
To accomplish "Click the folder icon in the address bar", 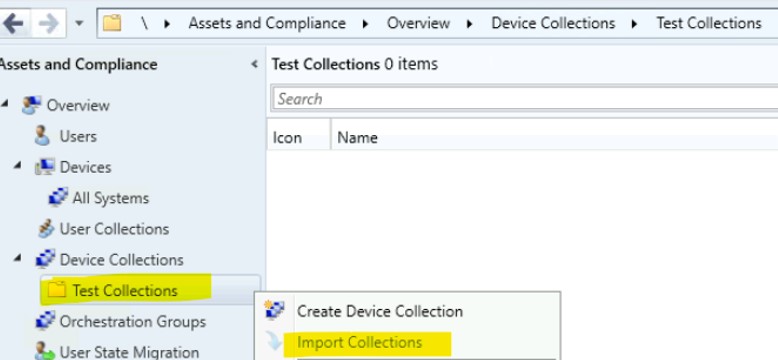I will [112, 23].
